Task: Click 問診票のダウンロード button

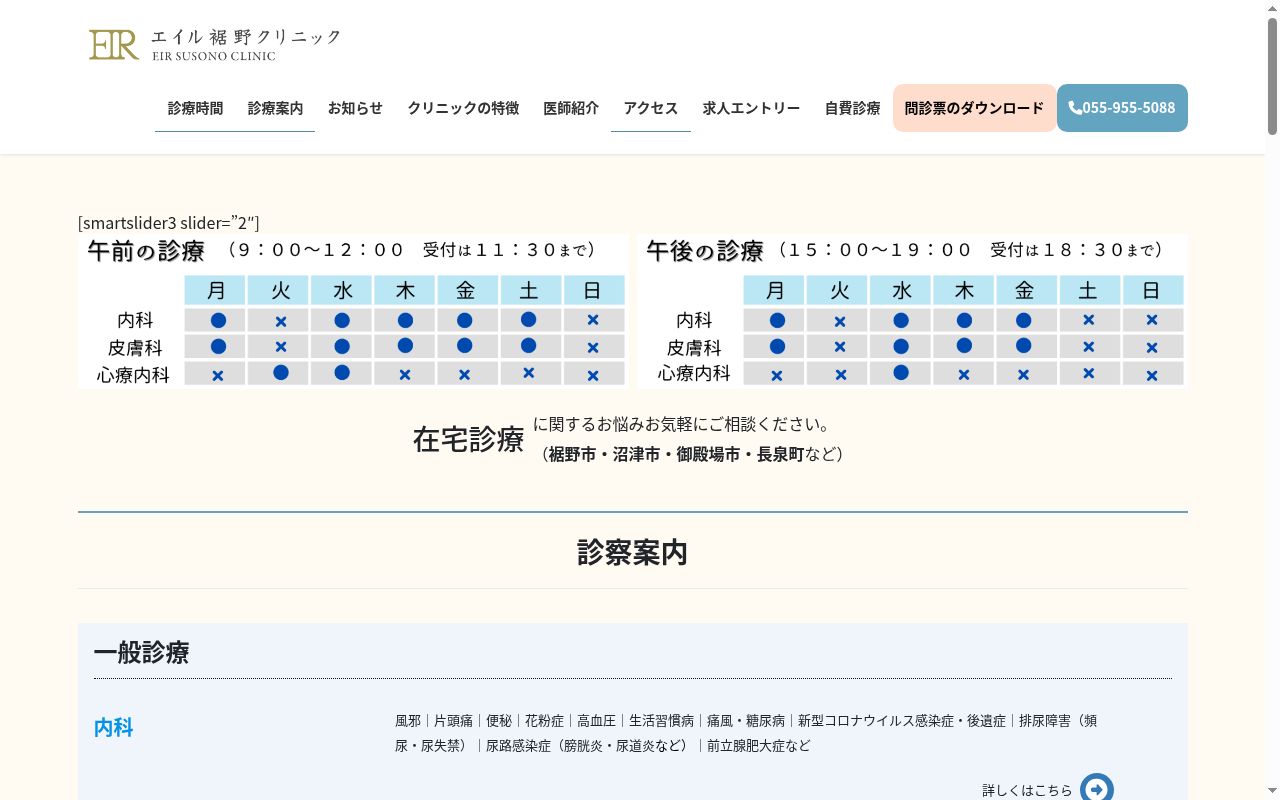Action: 974,108
